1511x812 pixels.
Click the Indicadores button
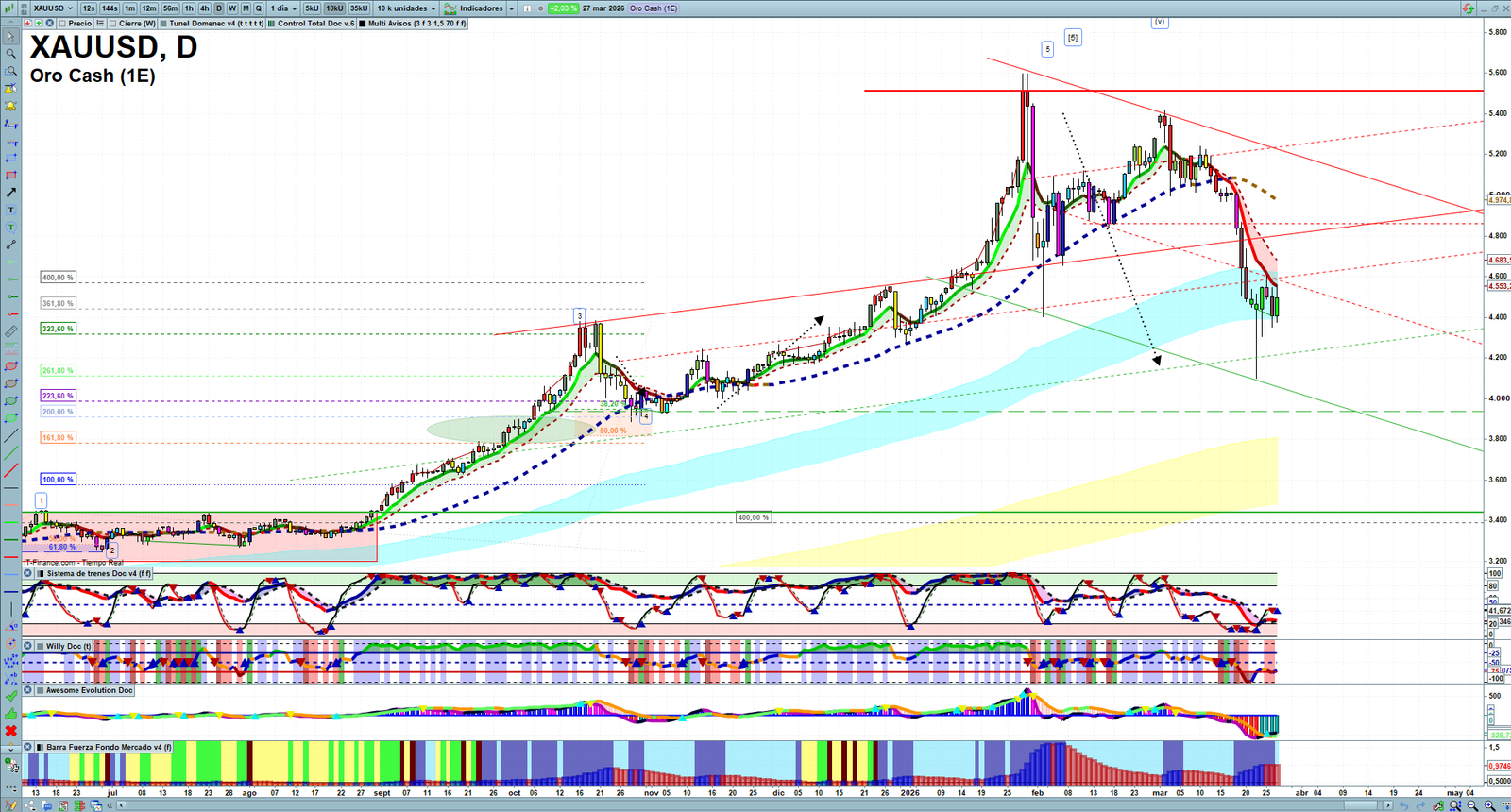pos(475,8)
